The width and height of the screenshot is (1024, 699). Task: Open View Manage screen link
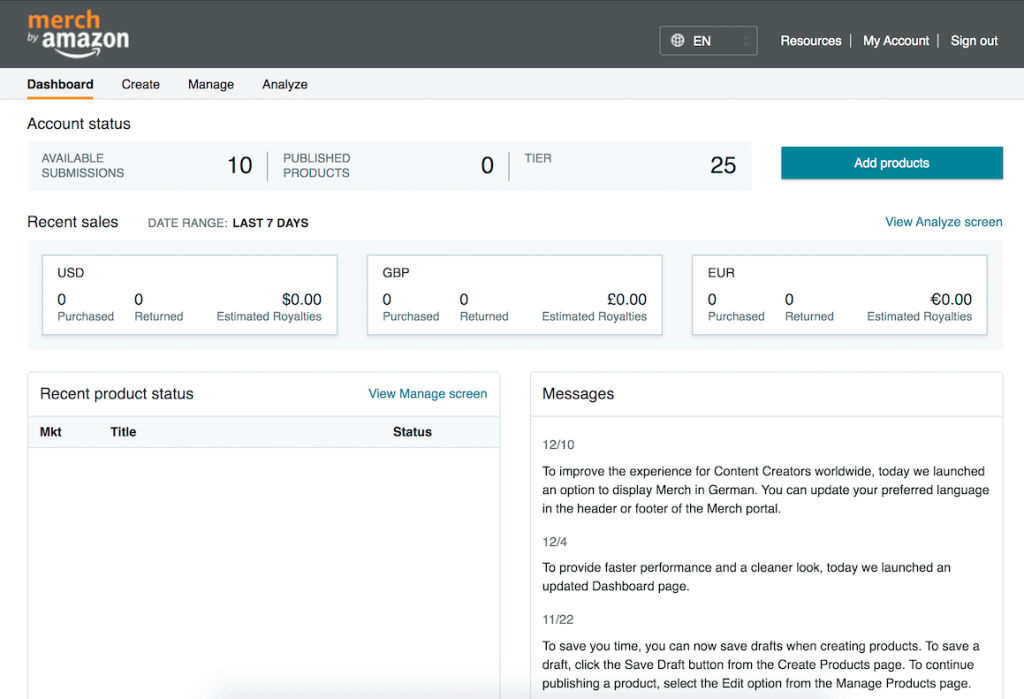pos(428,394)
